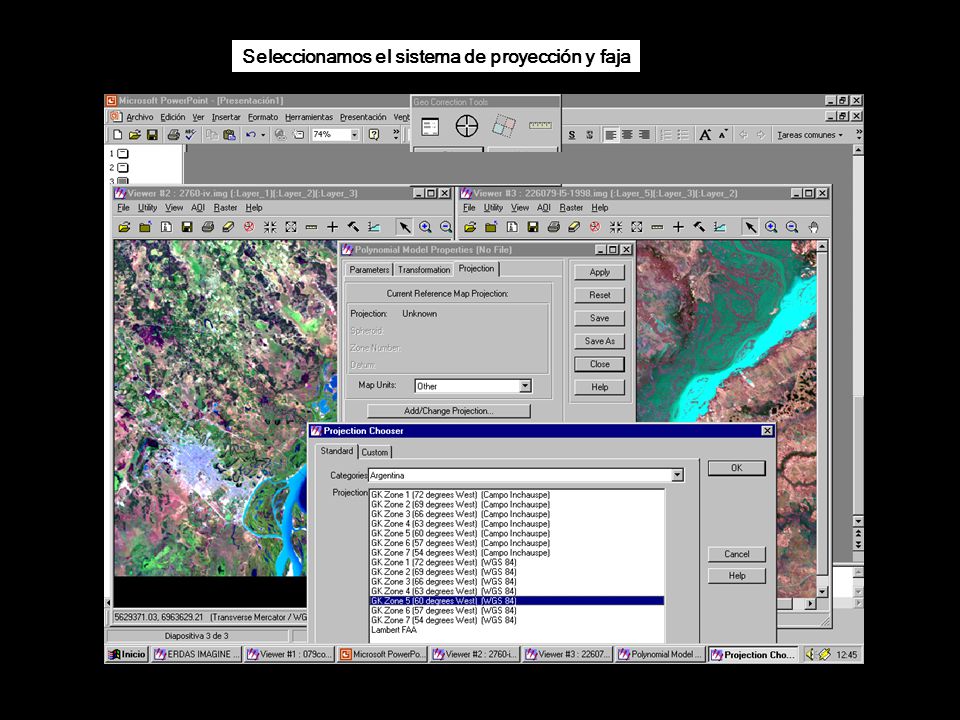Click the close-top-layer icon in Viewer #3
The width and height of the screenshot is (960, 720).
coord(594,227)
